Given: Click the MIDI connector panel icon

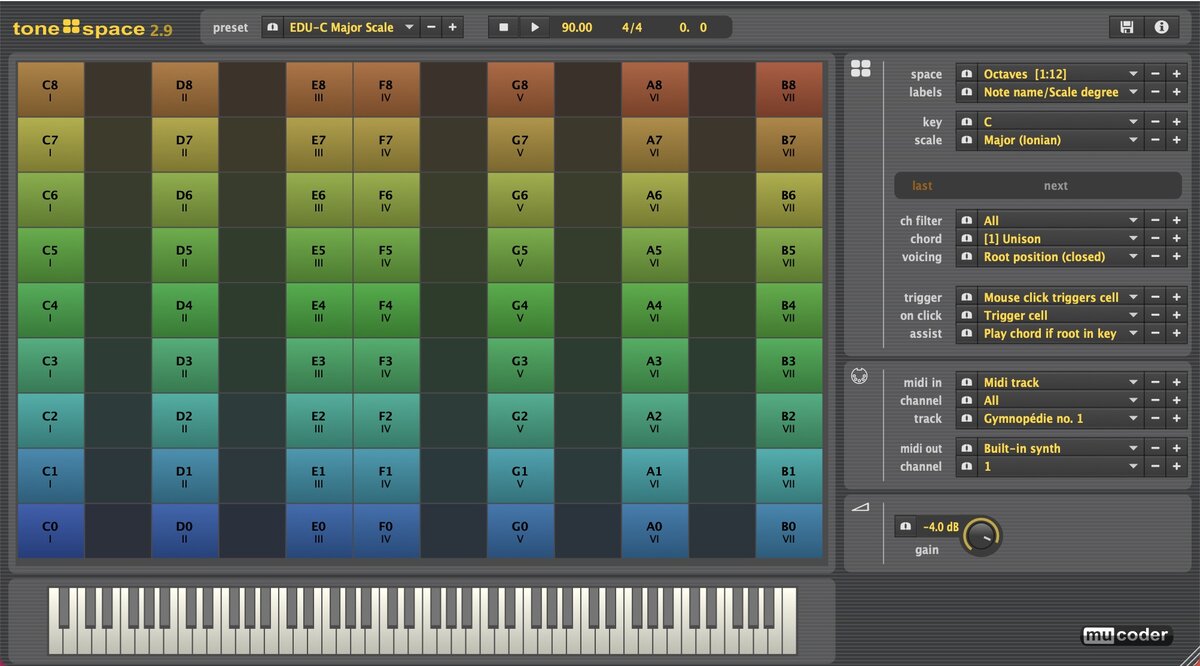Looking at the screenshot, I should [859, 377].
